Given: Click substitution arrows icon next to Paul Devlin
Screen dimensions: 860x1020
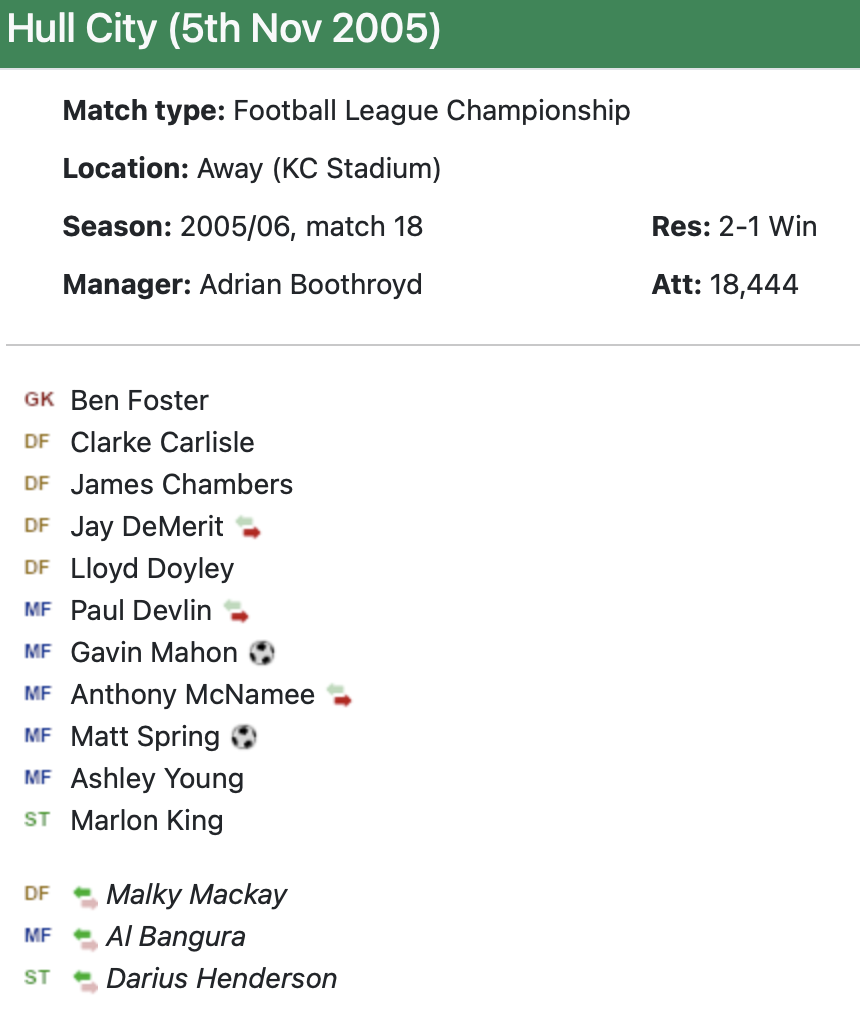Looking at the screenshot, I should coord(236,611).
